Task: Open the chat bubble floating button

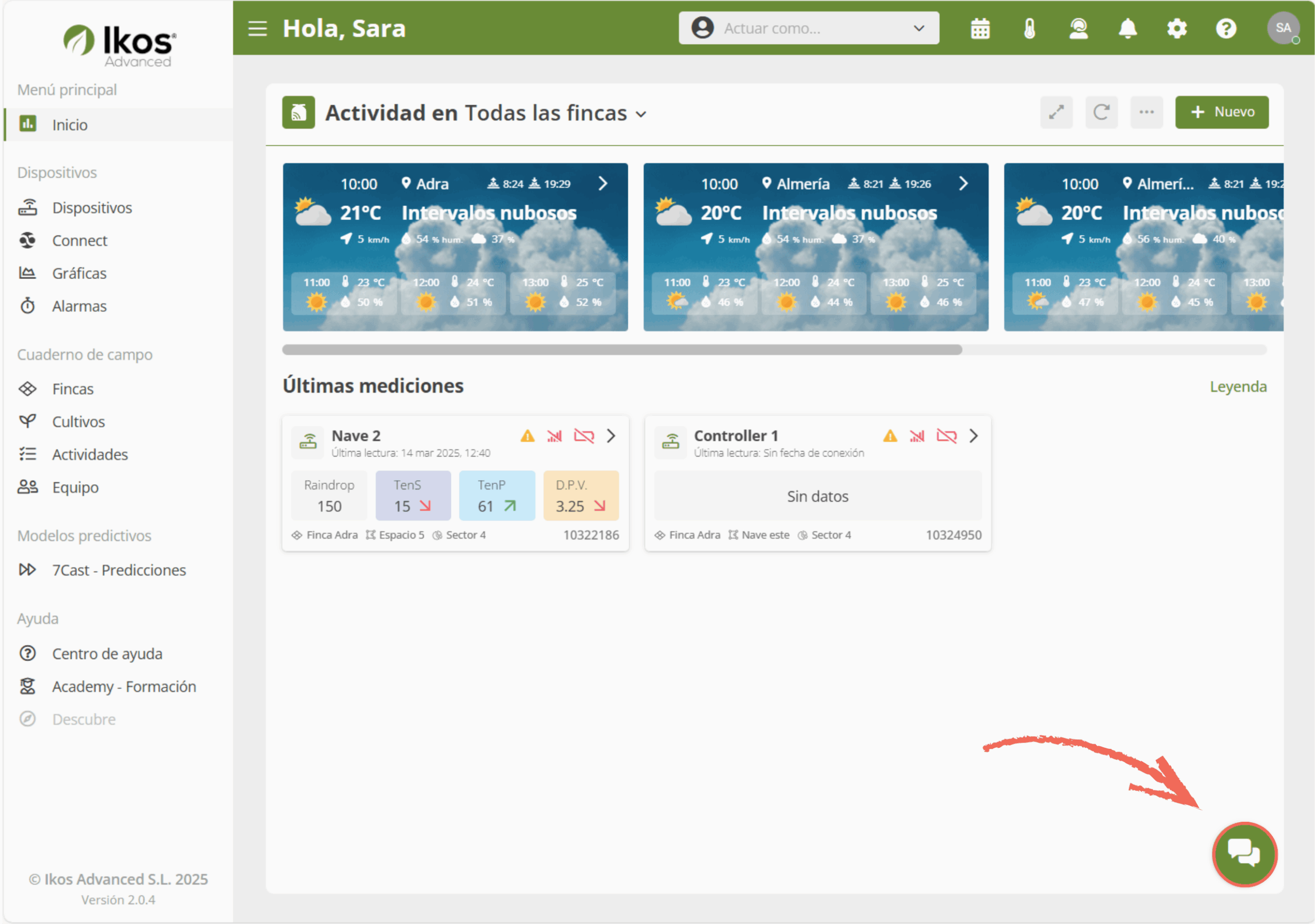Action: click(x=1244, y=854)
